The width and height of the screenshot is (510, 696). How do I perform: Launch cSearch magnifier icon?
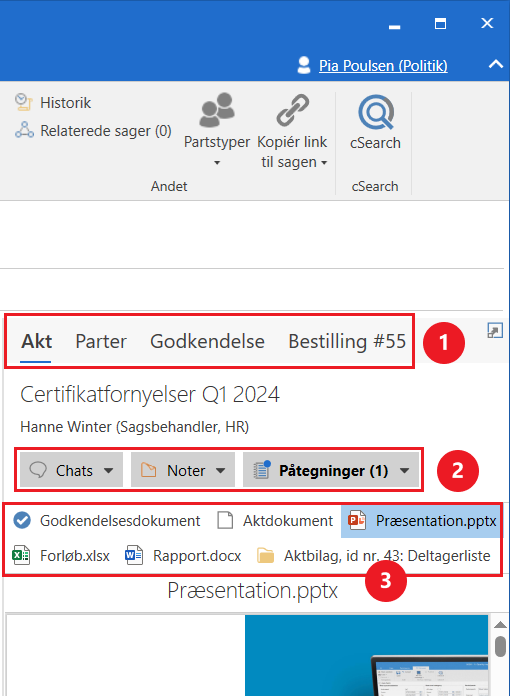point(376,112)
